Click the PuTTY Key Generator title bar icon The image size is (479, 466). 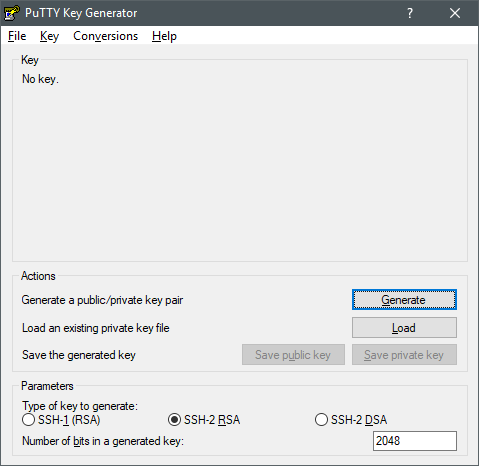pyautogui.click(x=11, y=13)
